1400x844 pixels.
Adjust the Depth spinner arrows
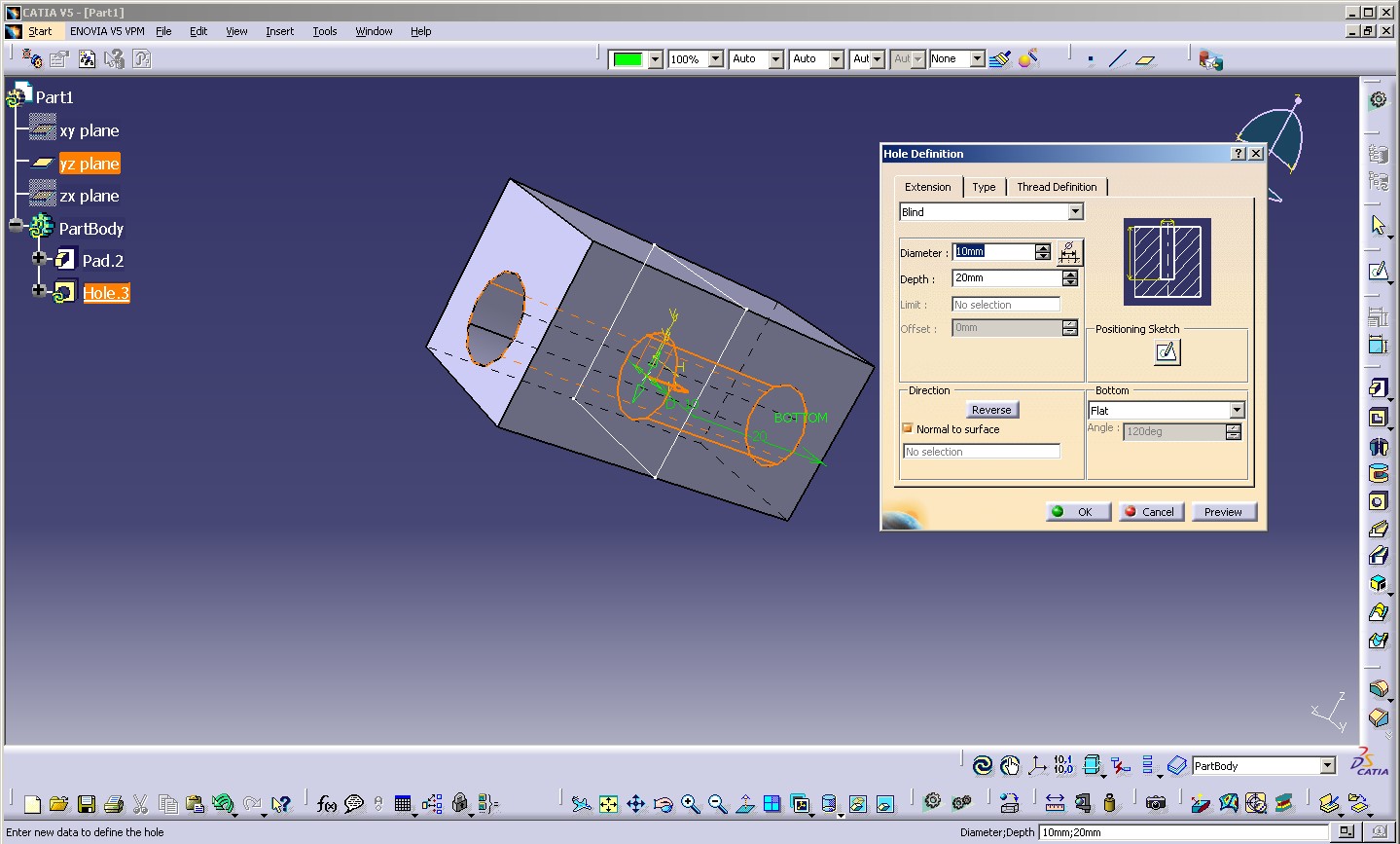[x=1069, y=277]
